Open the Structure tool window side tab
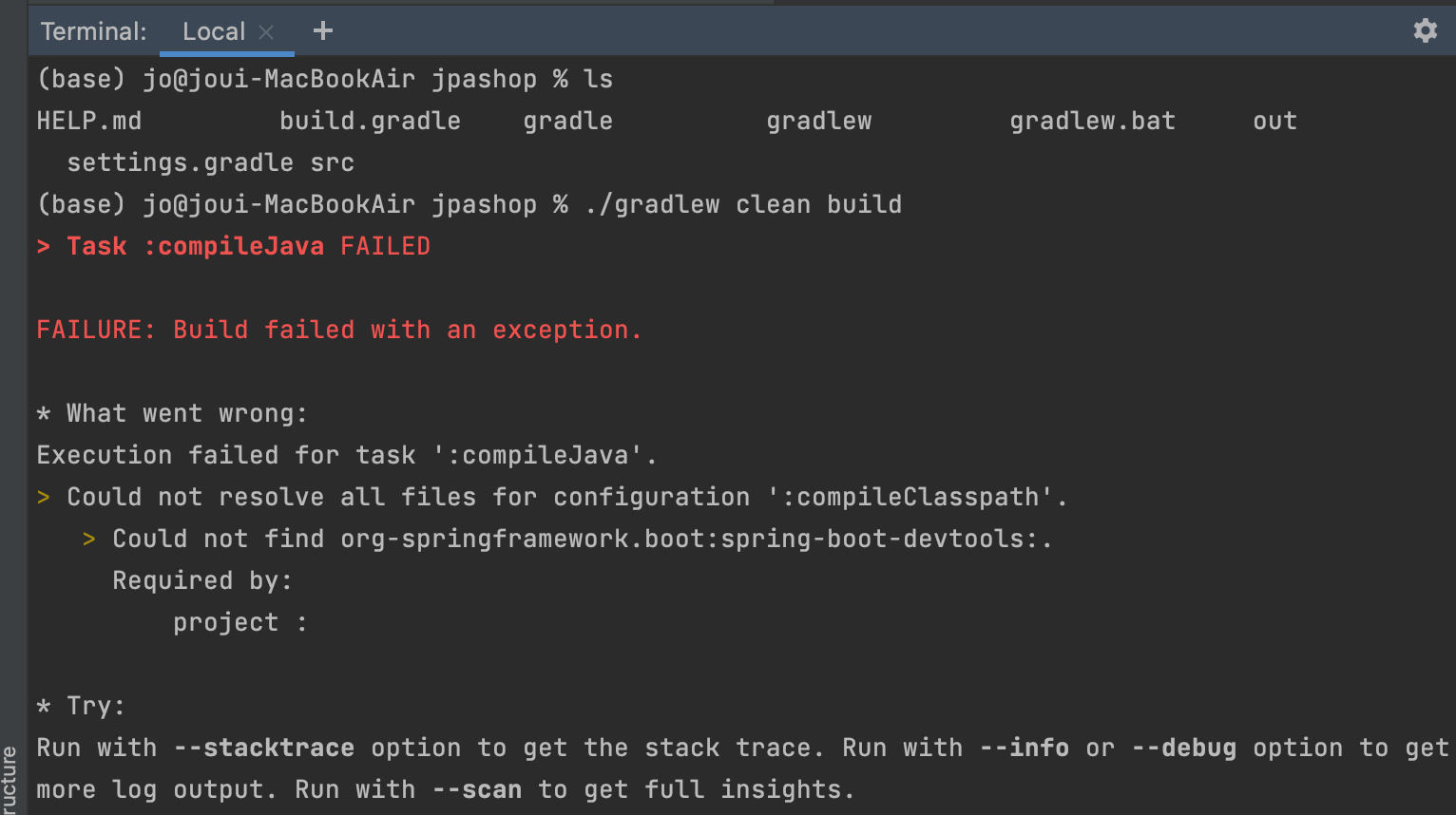1456x815 pixels. (x=10, y=779)
